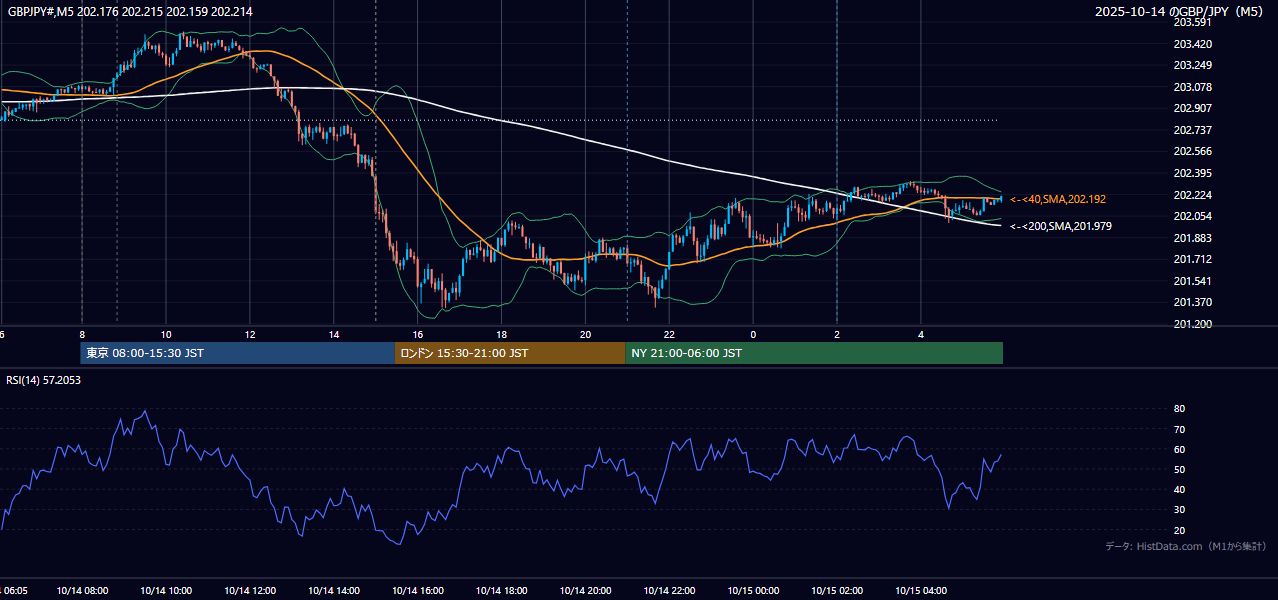1278x600 pixels.
Task: Click the 10/15 00:00 time label
Action: click(x=753, y=590)
